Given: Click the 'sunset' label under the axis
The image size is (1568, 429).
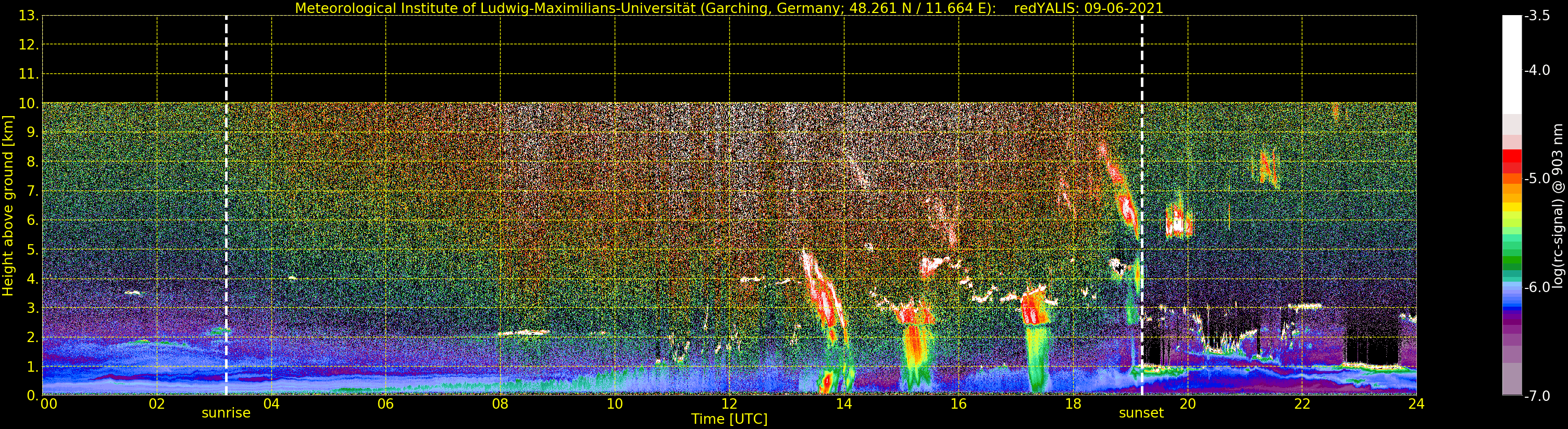Looking at the screenshot, I should (x=1141, y=412).
